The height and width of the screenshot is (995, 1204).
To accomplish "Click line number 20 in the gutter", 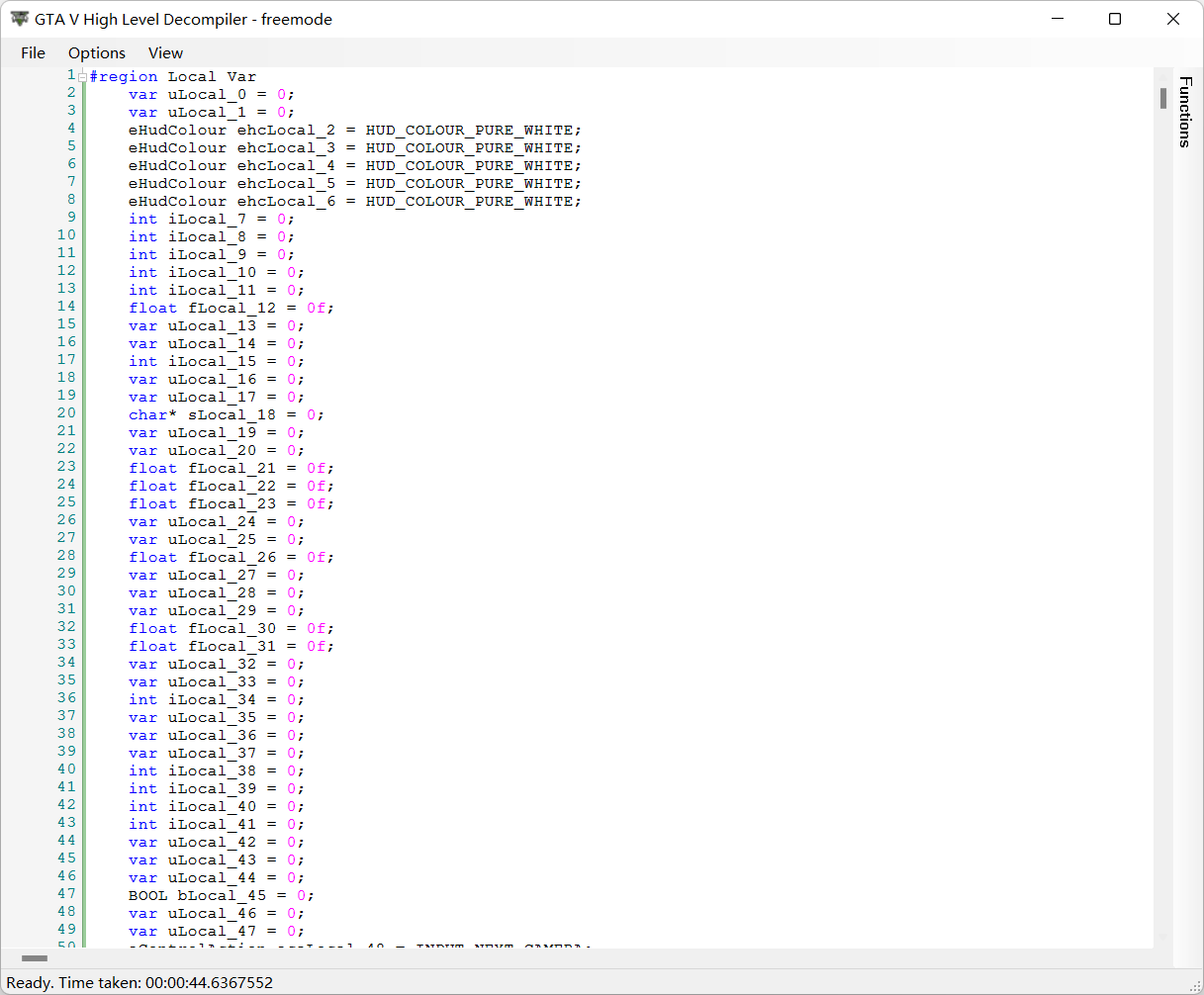I will point(65,413).
